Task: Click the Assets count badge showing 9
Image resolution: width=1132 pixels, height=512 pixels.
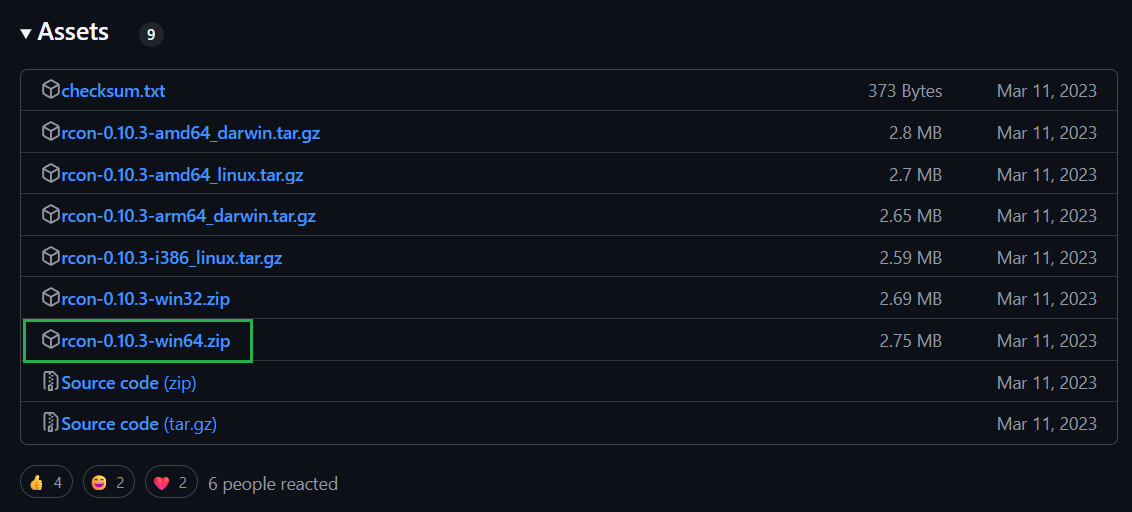Action: (x=151, y=34)
